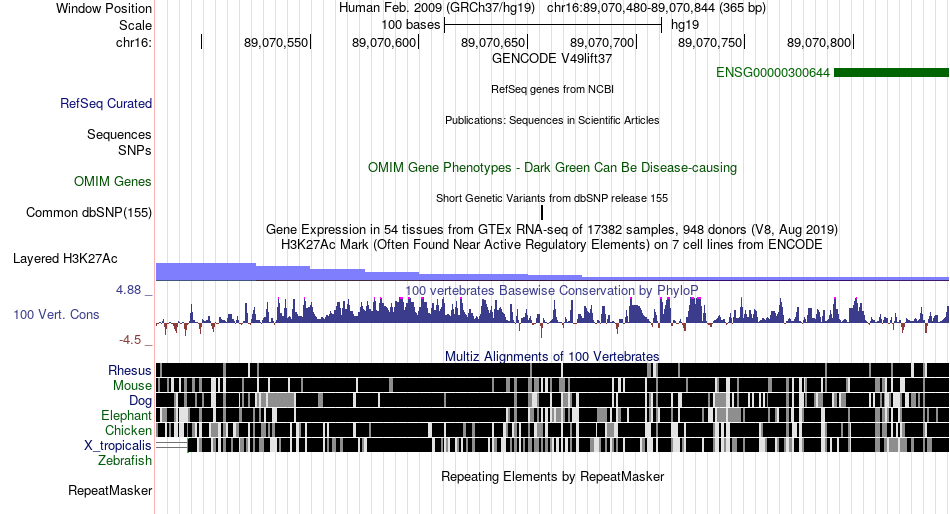Click the dbSNP variant tick mark

click(542, 212)
